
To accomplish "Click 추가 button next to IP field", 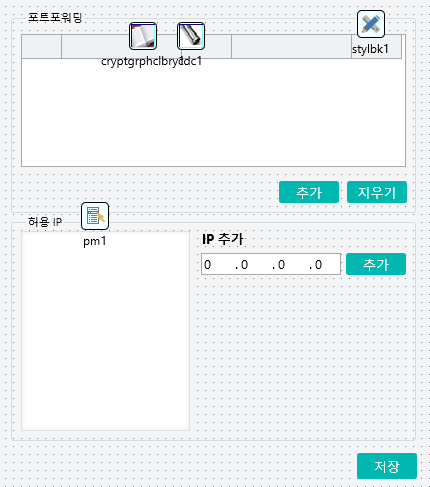I will pyautogui.click(x=376, y=264).
